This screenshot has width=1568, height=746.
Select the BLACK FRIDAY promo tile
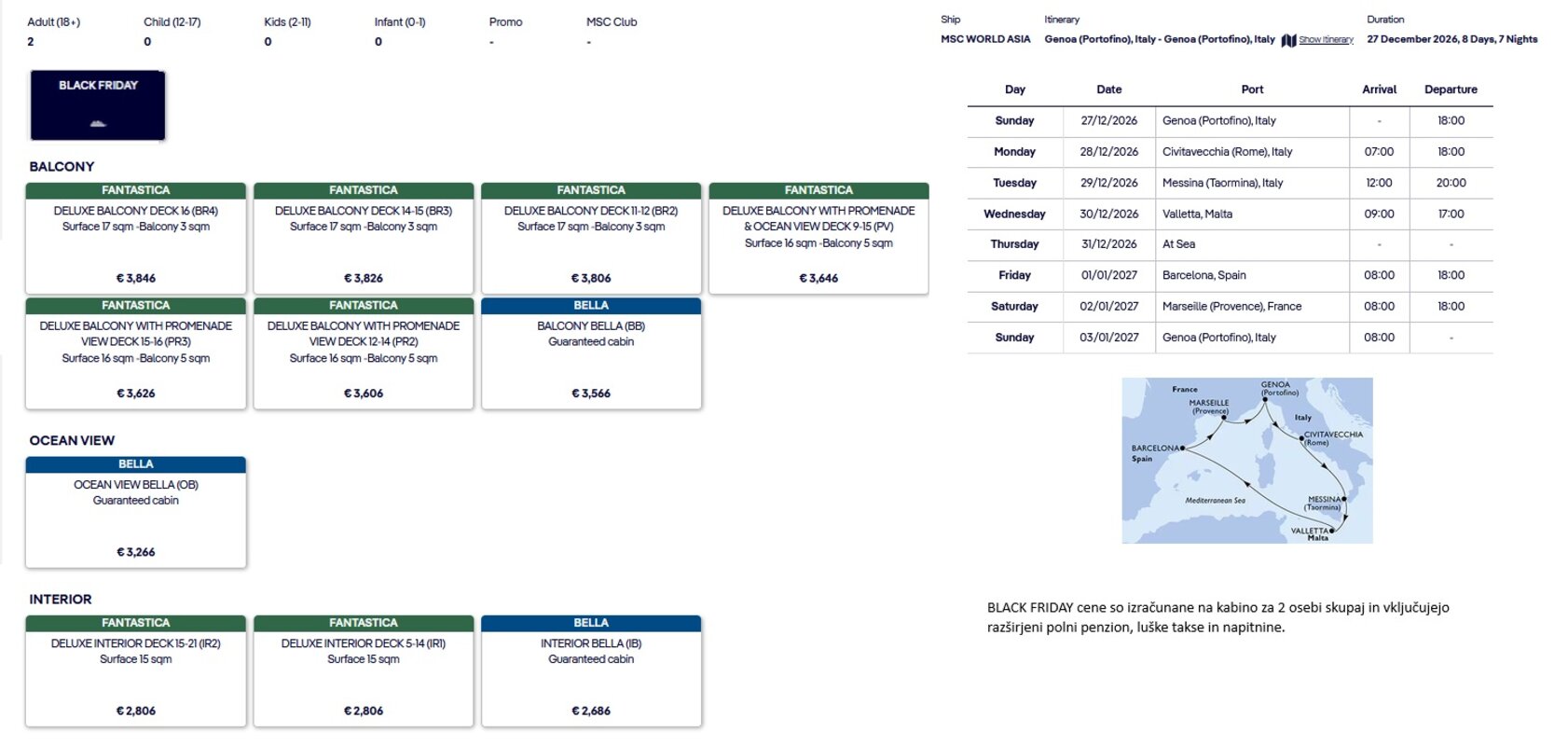click(98, 105)
